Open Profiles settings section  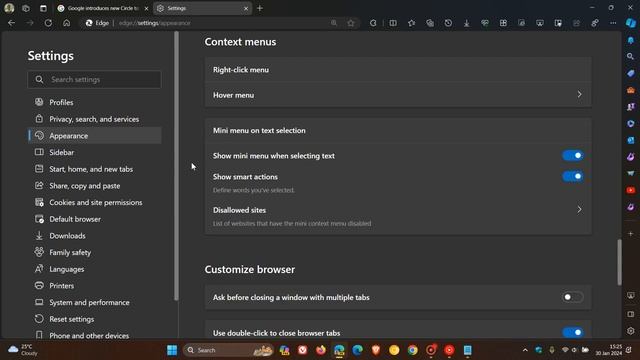(x=95, y=102)
